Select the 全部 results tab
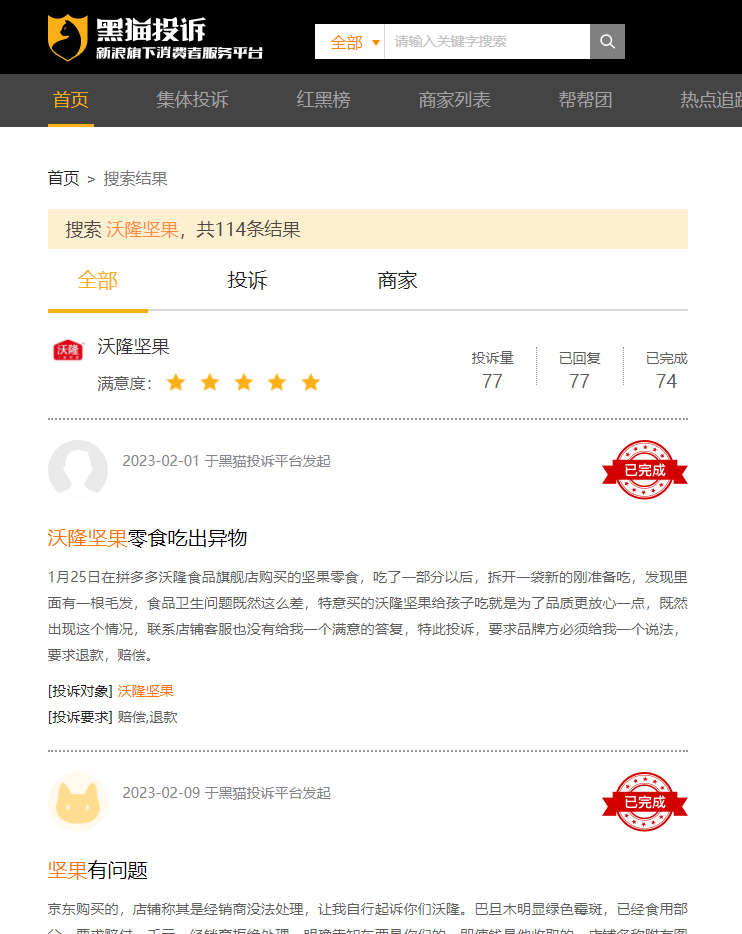Screen dimensions: 742x934 point(97,281)
